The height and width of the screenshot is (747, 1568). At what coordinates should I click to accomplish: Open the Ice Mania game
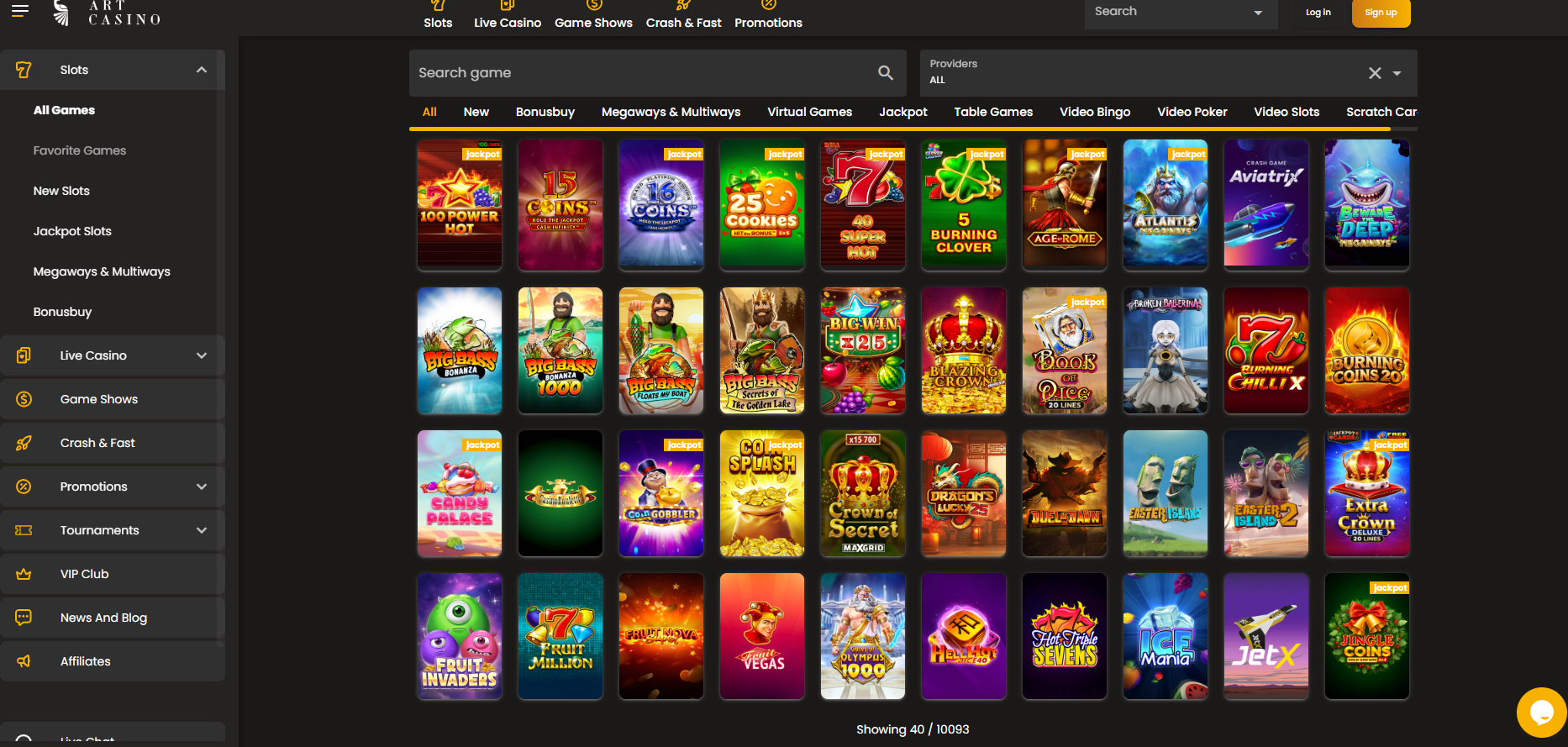pos(1165,636)
